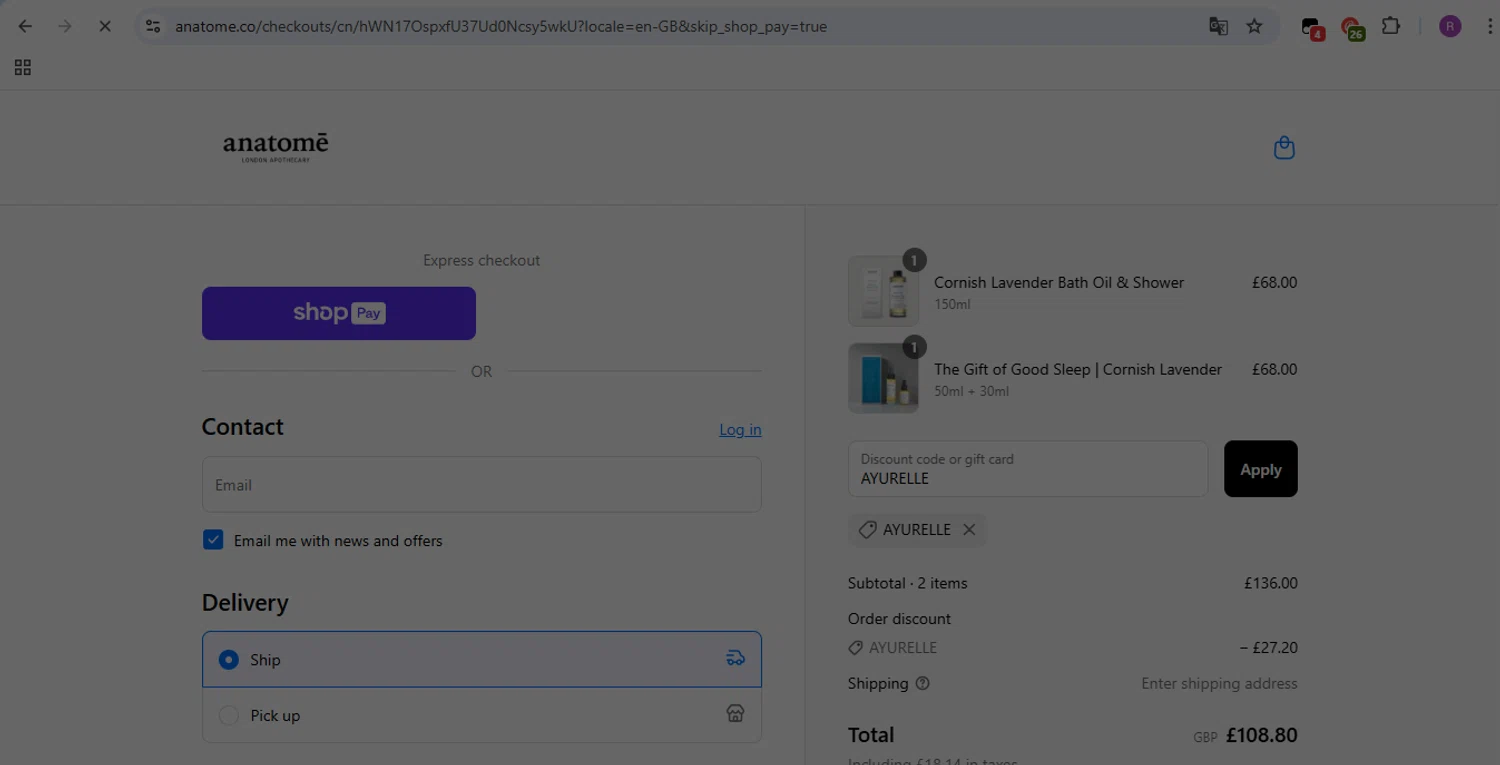
Task: Focus the Email input field
Action: (482, 485)
